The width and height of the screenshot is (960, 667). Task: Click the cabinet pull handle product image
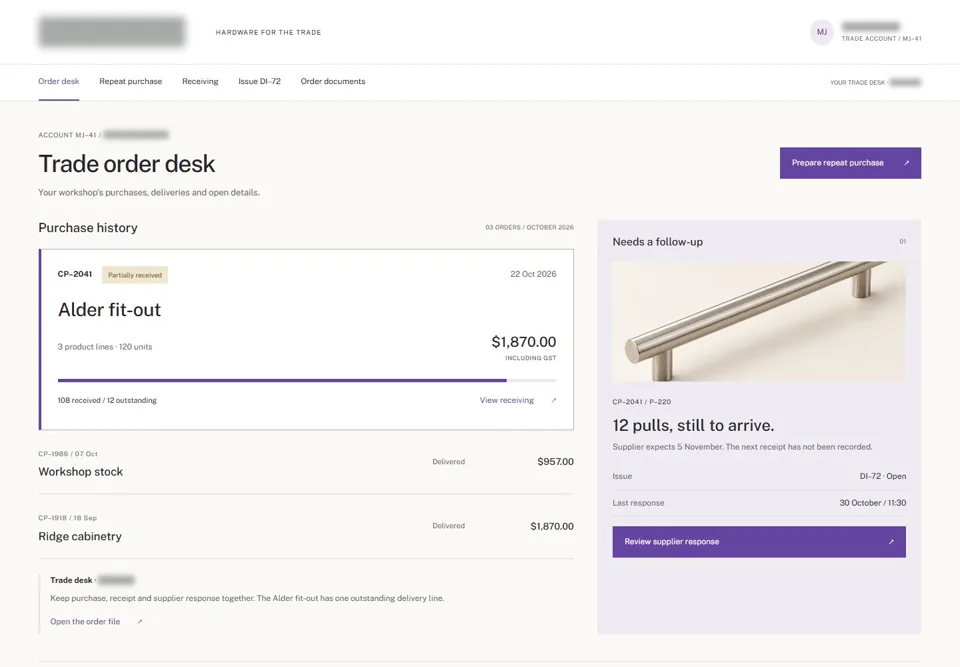pos(759,322)
